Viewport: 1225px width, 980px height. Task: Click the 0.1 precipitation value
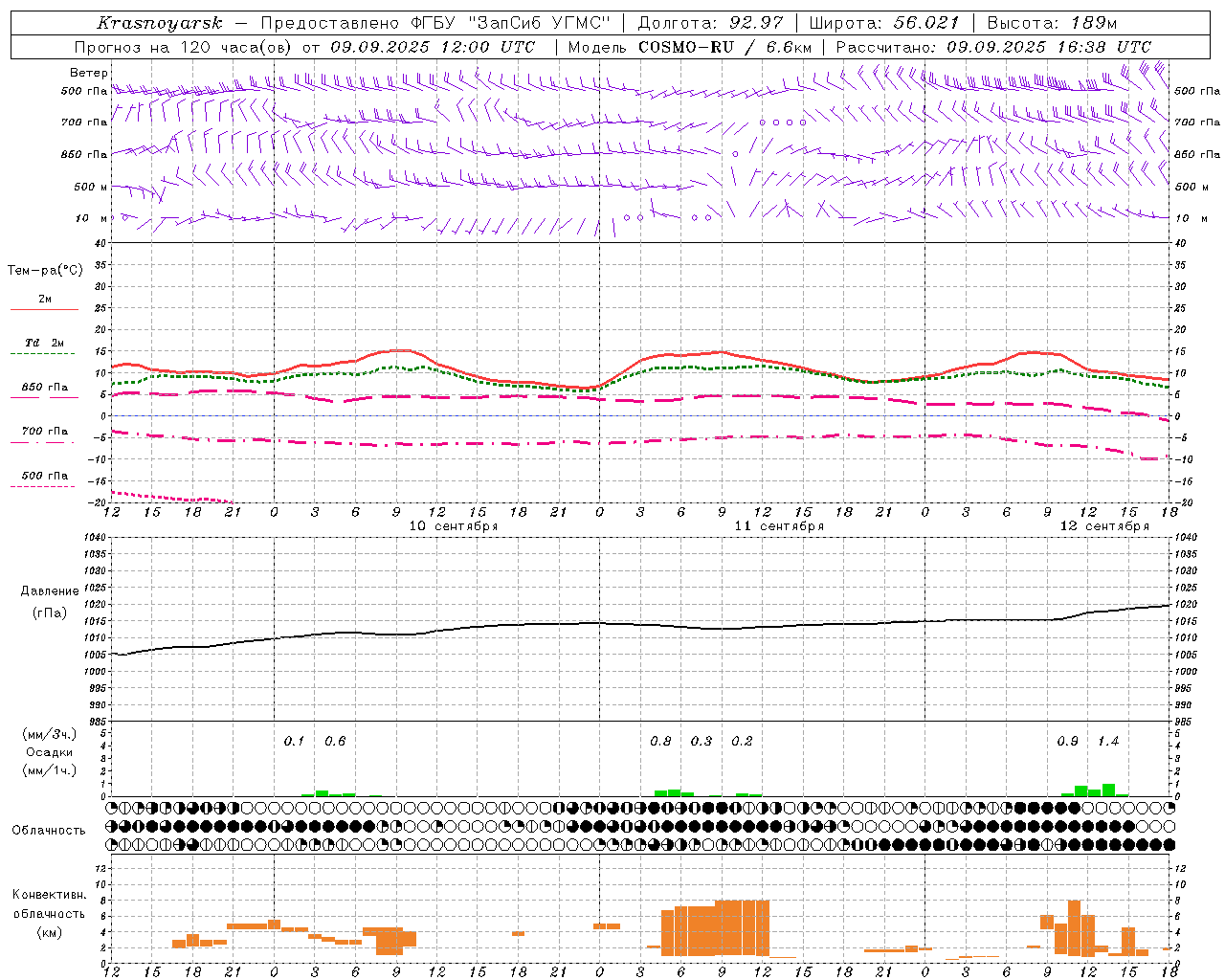click(x=295, y=742)
